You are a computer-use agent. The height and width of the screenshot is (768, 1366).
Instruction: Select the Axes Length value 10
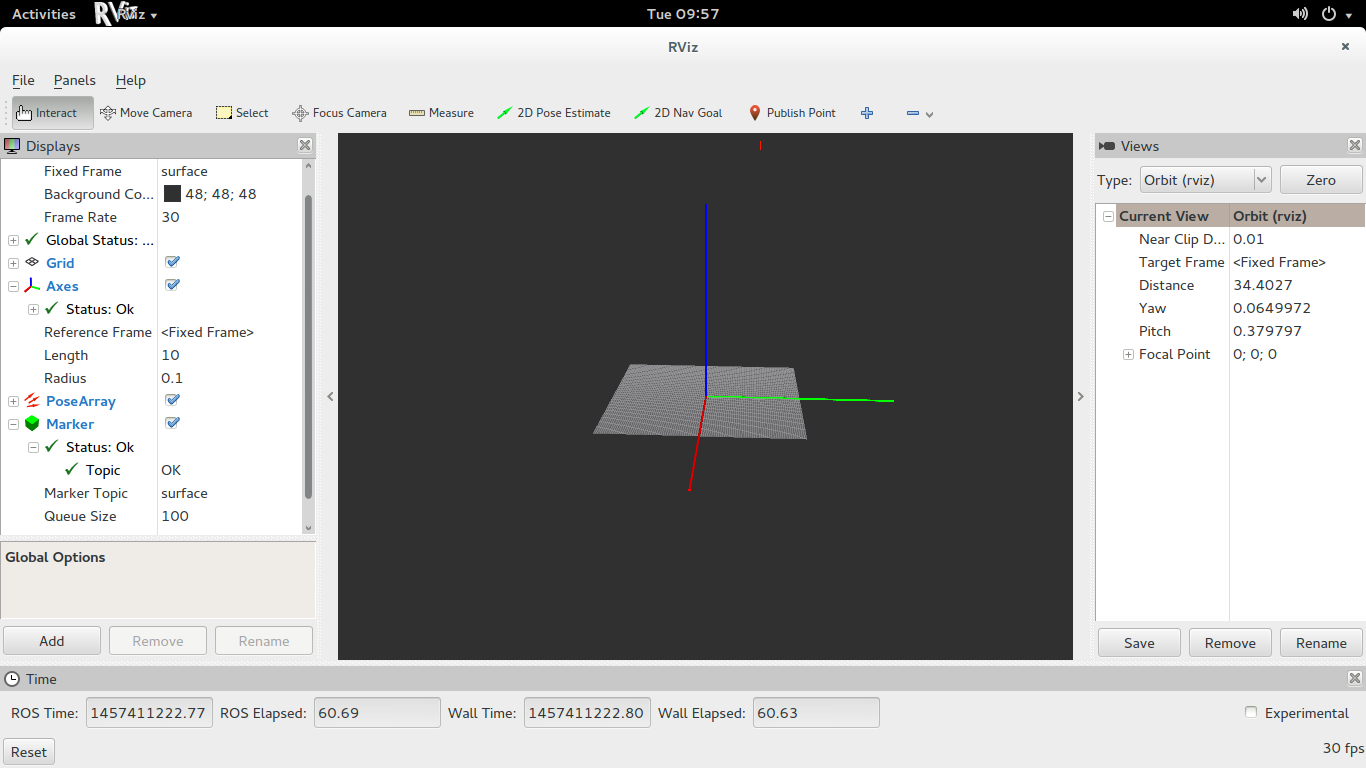170,355
